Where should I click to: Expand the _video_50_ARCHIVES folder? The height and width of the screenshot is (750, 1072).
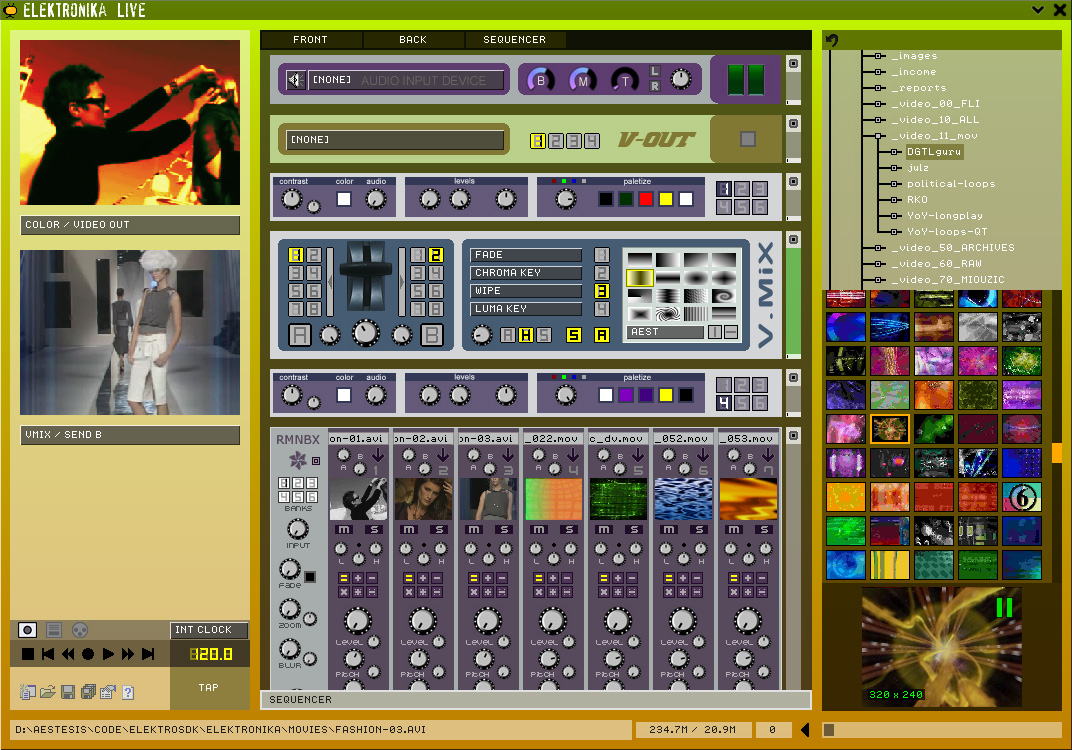(x=879, y=248)
